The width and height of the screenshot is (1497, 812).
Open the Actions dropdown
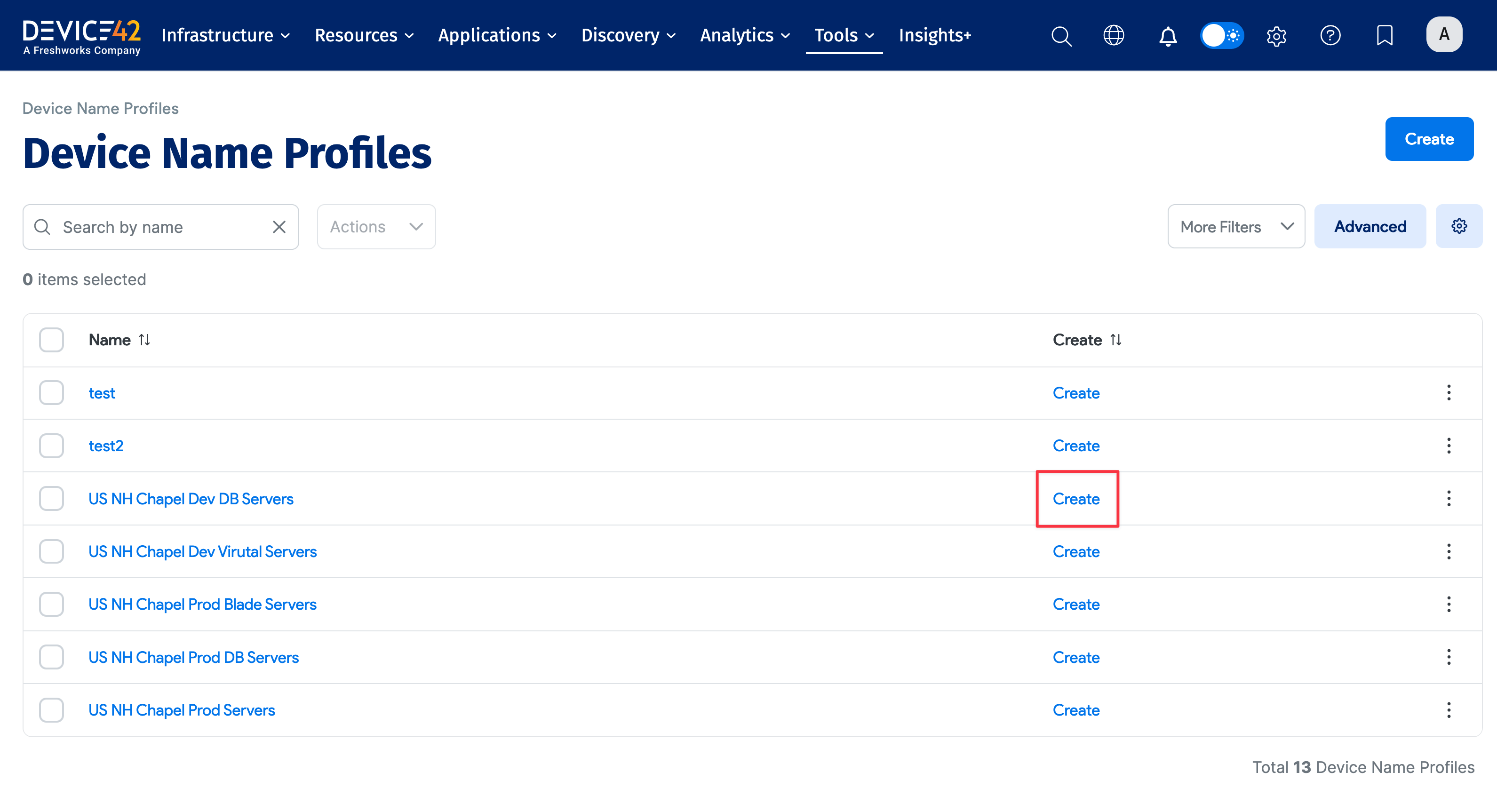(x=375, y=226)
